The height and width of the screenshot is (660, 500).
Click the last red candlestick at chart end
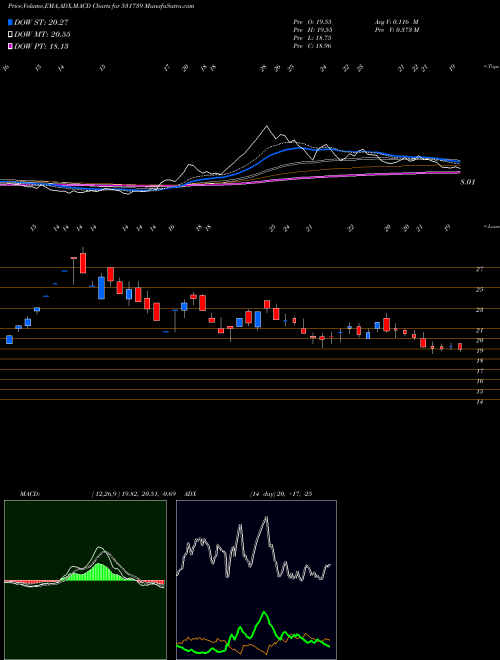[460, 347]
